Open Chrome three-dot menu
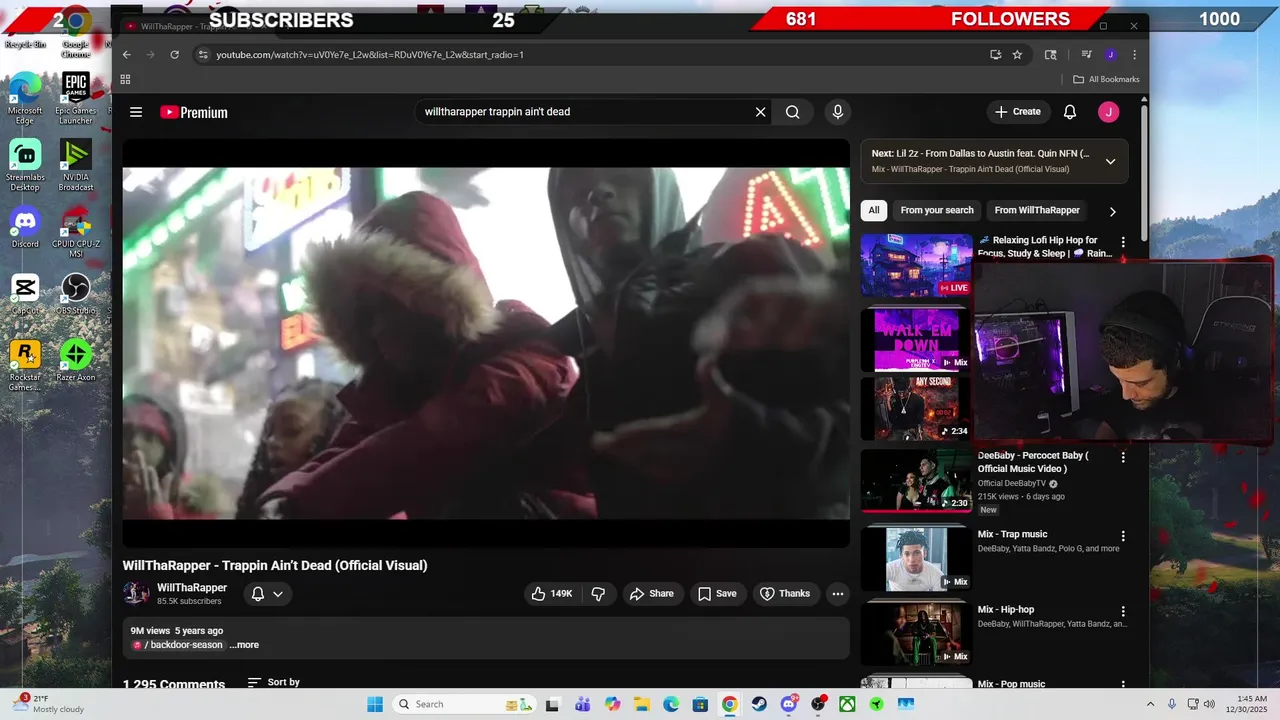This screenshot has width=1280, height=720. [x=1134, y=55]
